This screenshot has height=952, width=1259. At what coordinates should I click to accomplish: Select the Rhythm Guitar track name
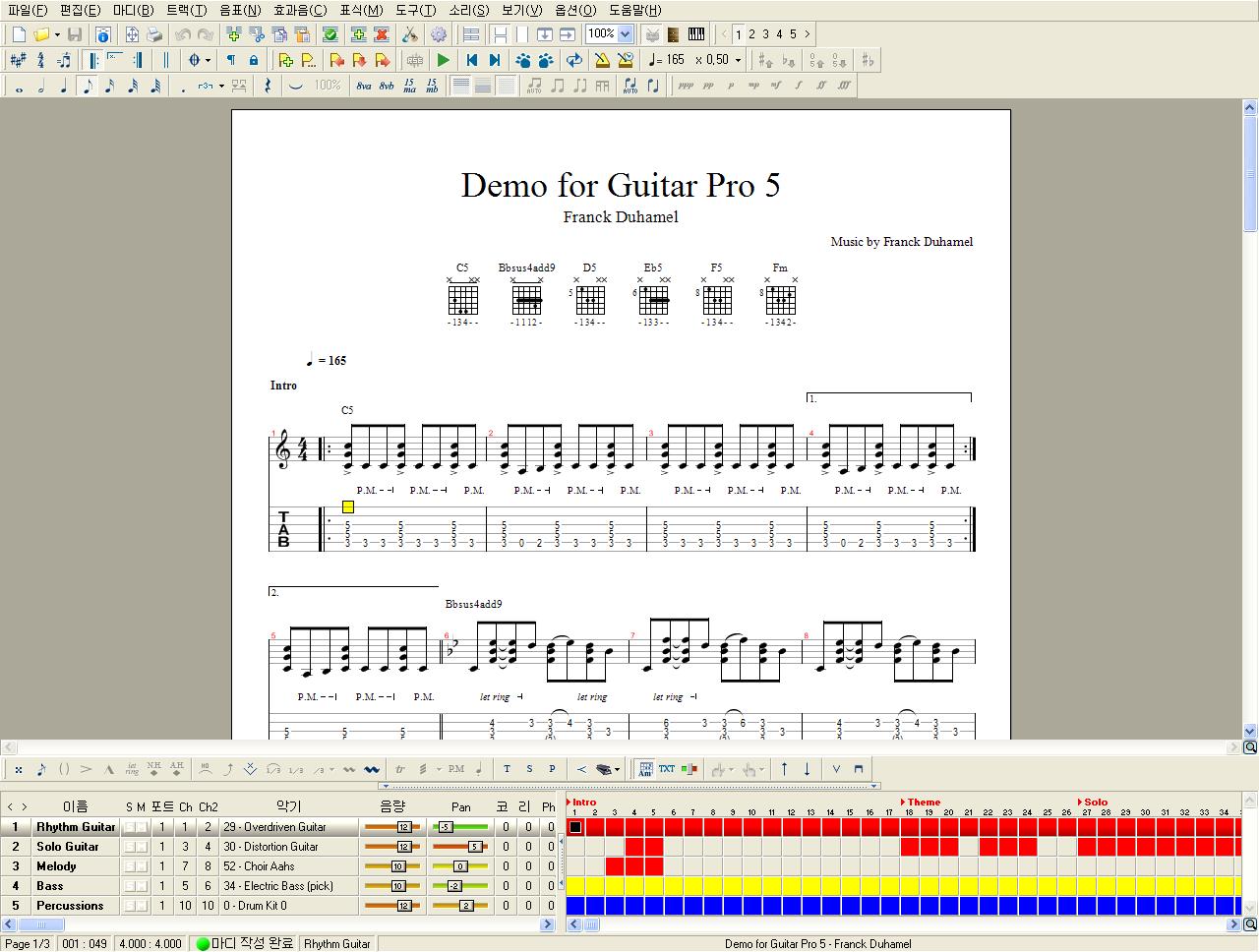76,827
